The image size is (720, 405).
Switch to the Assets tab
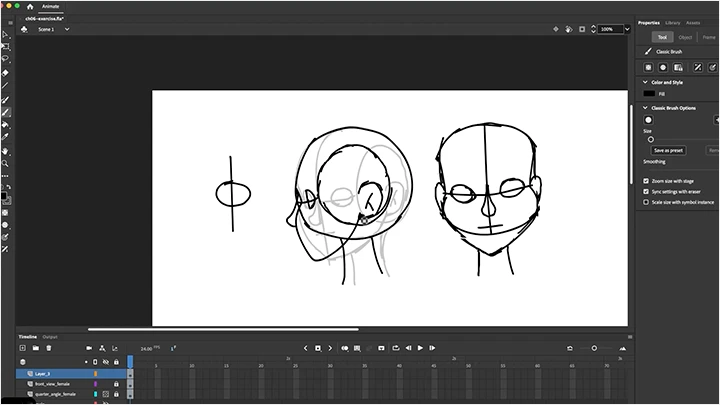(x=693, y=22)
